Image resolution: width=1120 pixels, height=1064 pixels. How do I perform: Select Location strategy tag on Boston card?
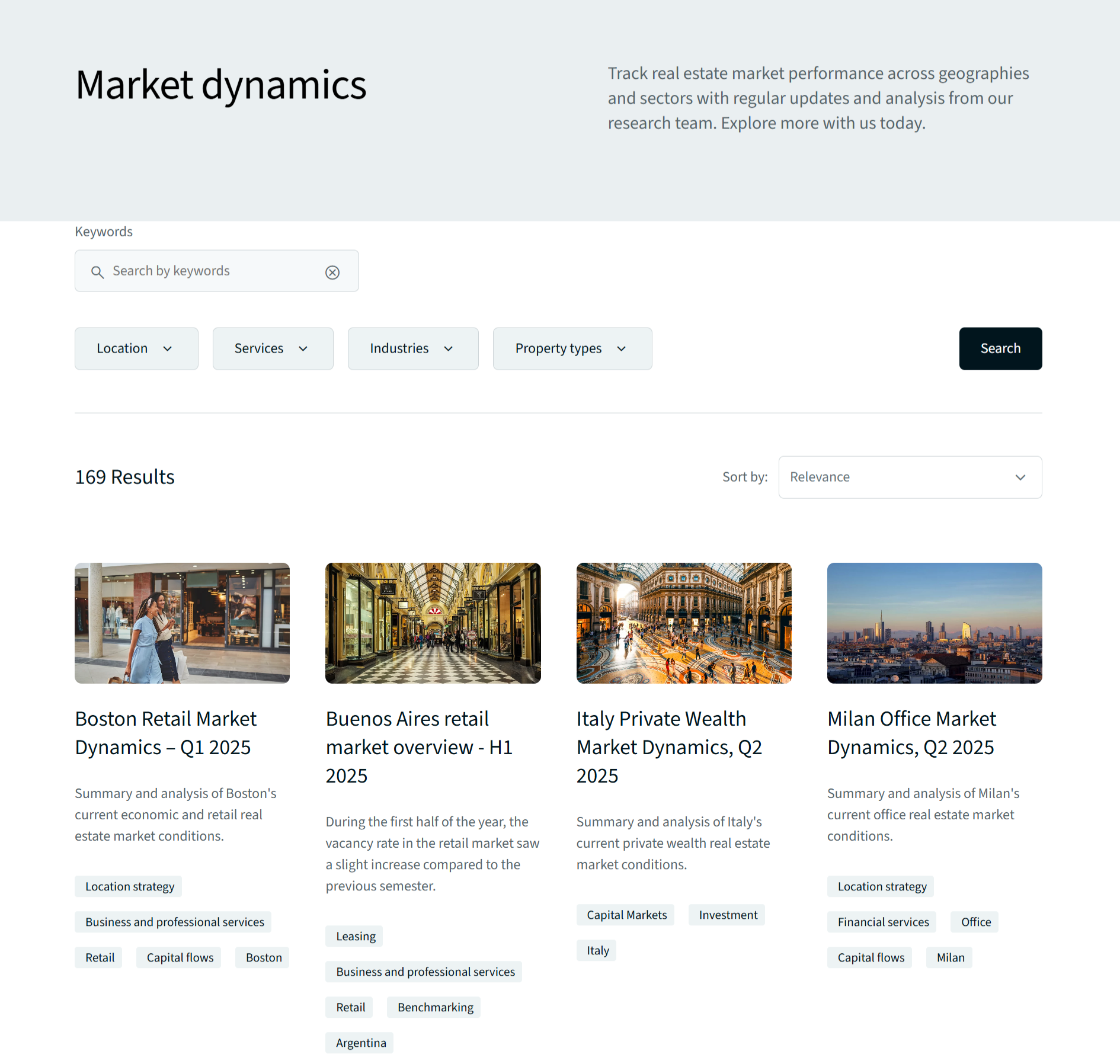click(x=129, y=886)
